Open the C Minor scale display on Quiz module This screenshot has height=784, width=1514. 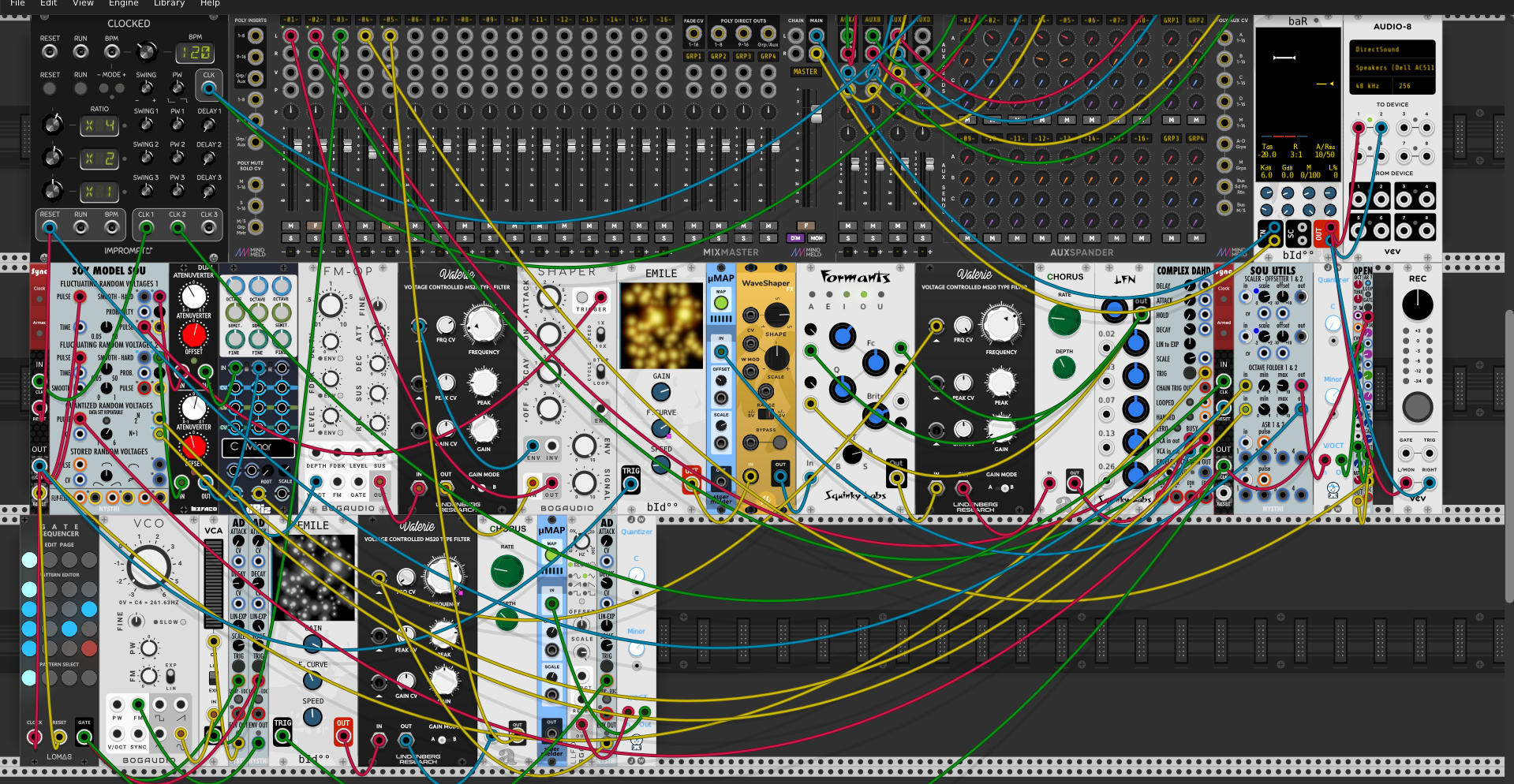coord(258,447)
